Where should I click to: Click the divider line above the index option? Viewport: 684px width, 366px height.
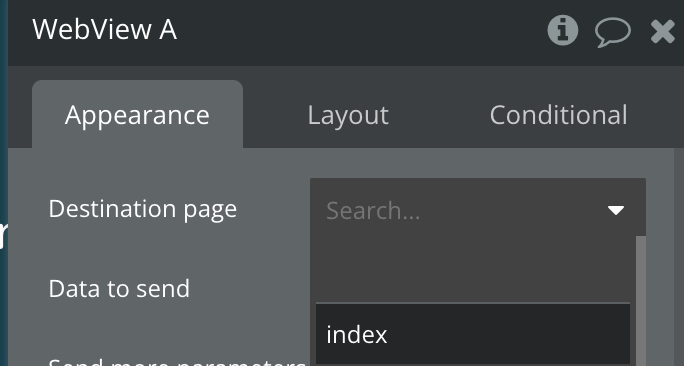point(473,303)
